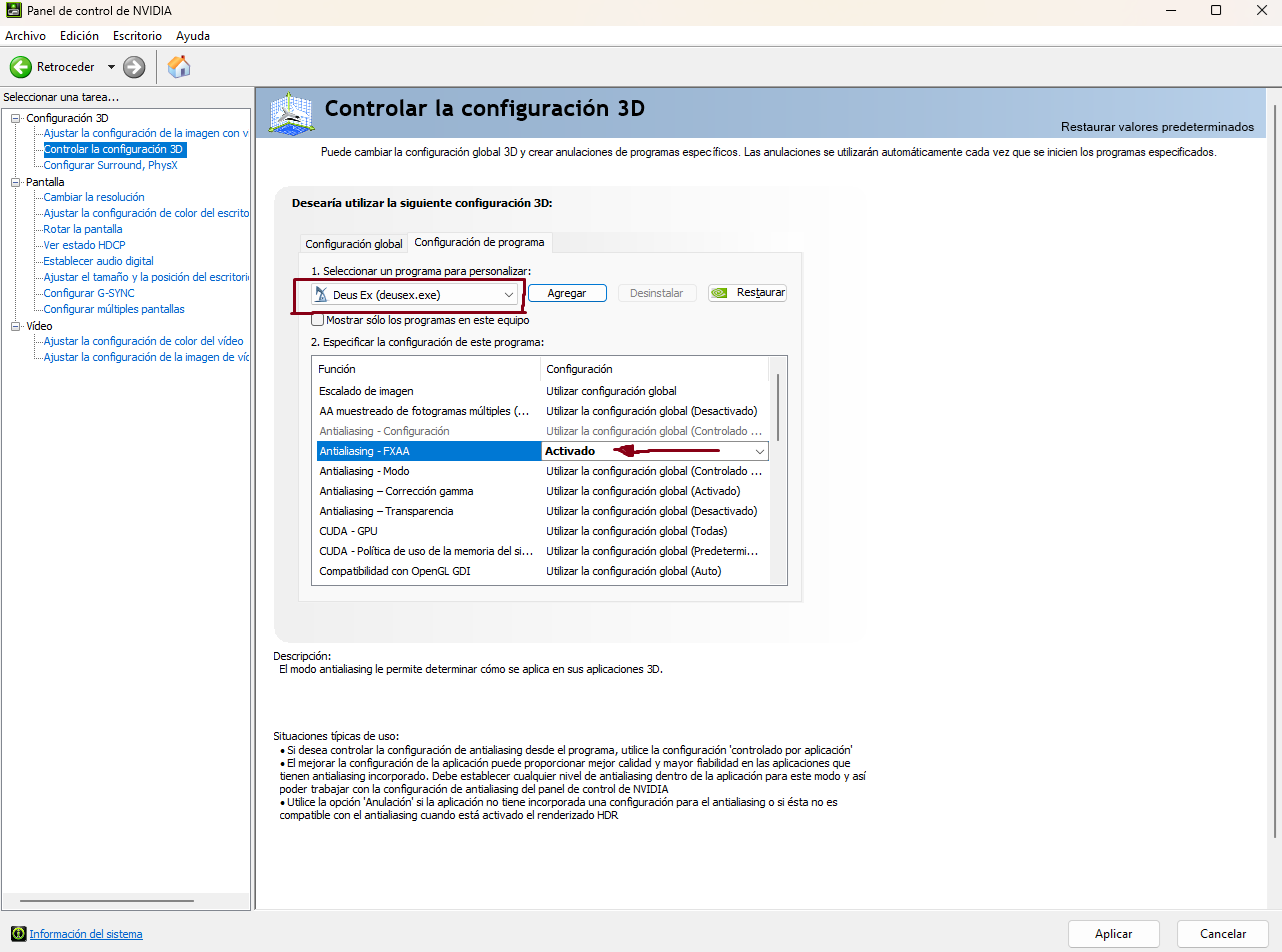Open the Información del sistema link
The image size is (1282, 952).
click(86, 934)
